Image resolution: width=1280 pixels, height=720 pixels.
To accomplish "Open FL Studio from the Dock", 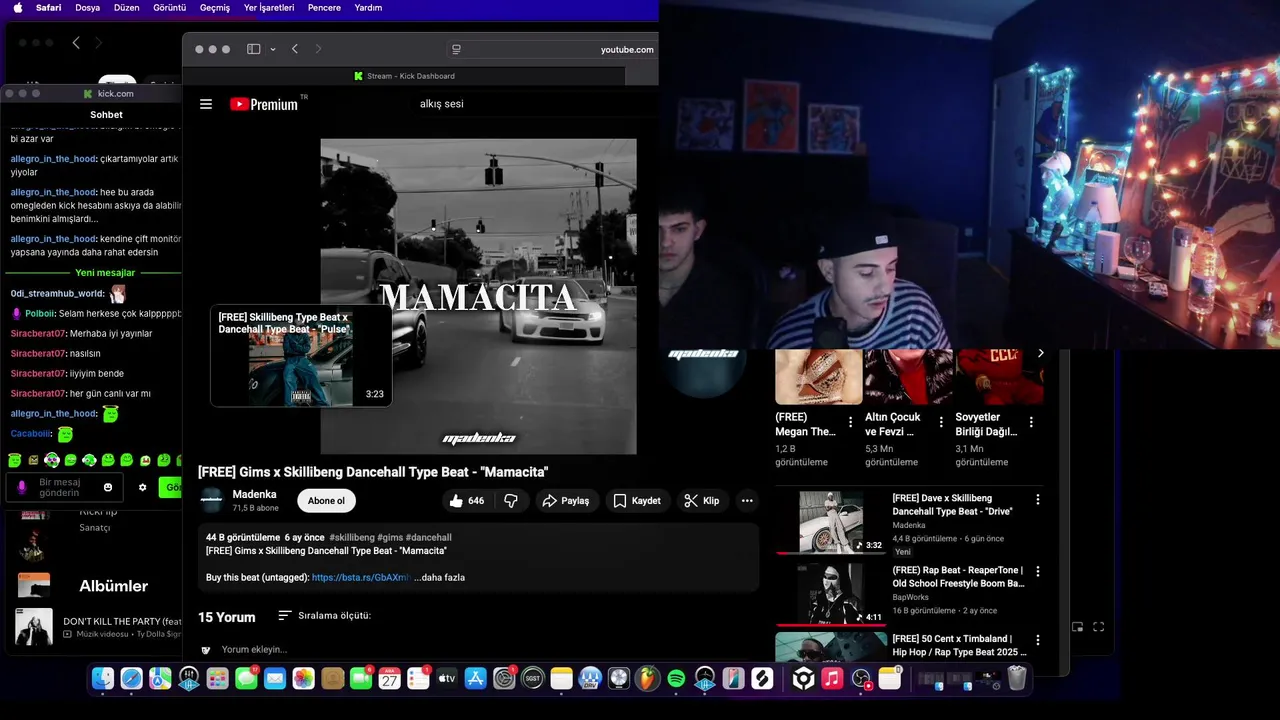I will click(648, 679).
